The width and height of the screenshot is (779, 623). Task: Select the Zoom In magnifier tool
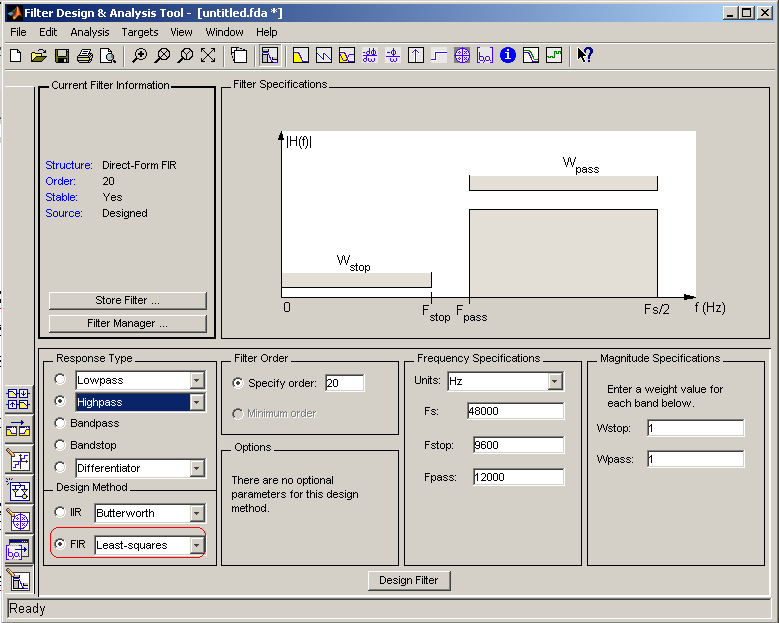tap(140, 56)
